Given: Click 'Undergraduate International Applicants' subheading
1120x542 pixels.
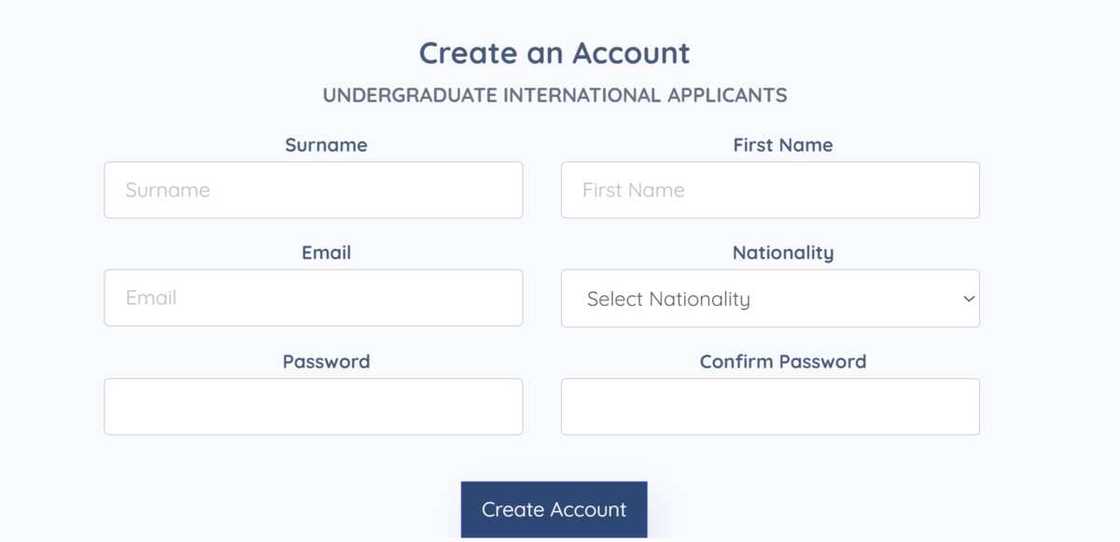Looking at the screenshot, I should (x=554, y=96).
